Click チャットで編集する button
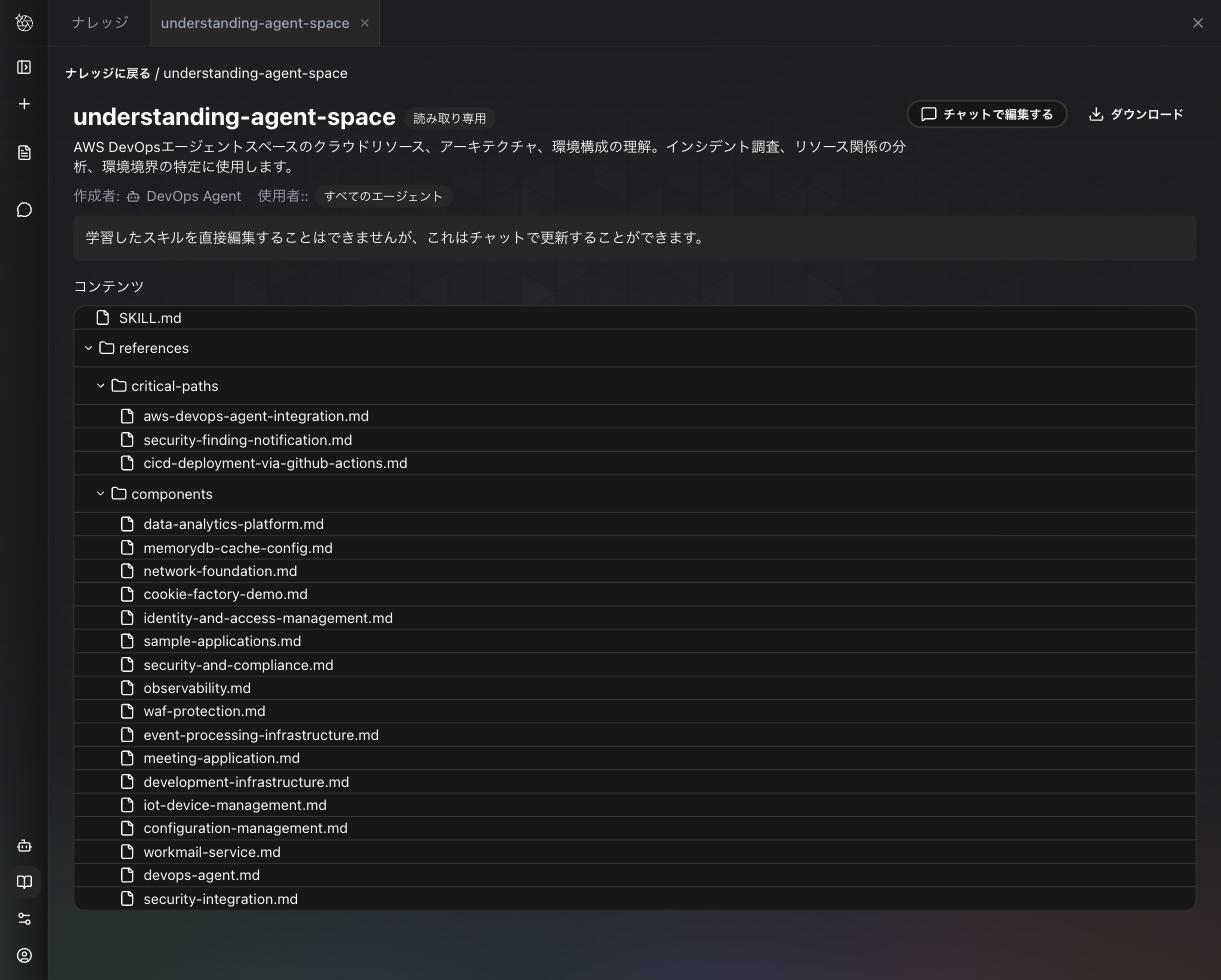Viewport: 1221px width, 980px height. [x=987, y=114]
